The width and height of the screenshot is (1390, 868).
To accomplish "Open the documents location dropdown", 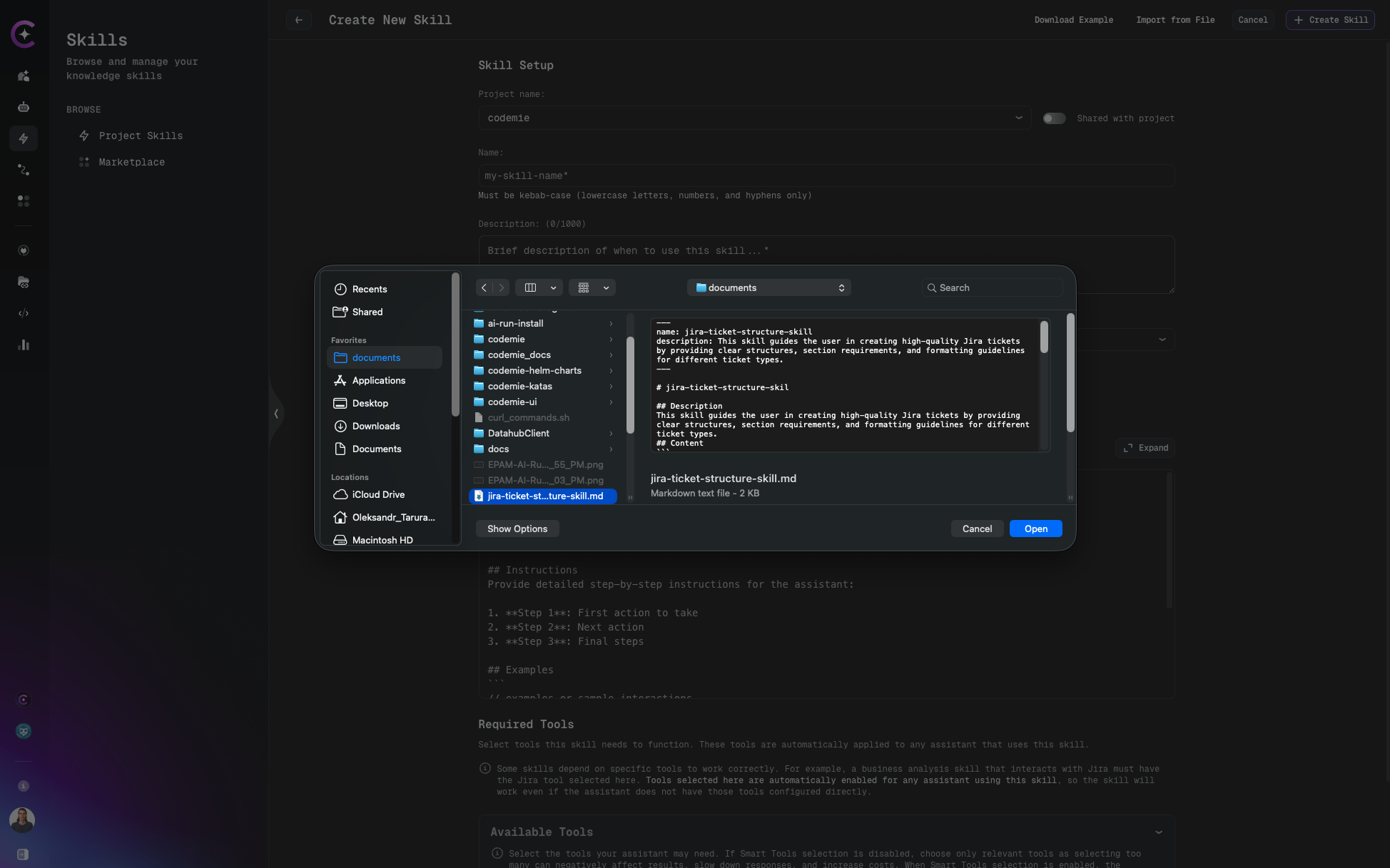I will pyautogui.click(x=769, y=287).
